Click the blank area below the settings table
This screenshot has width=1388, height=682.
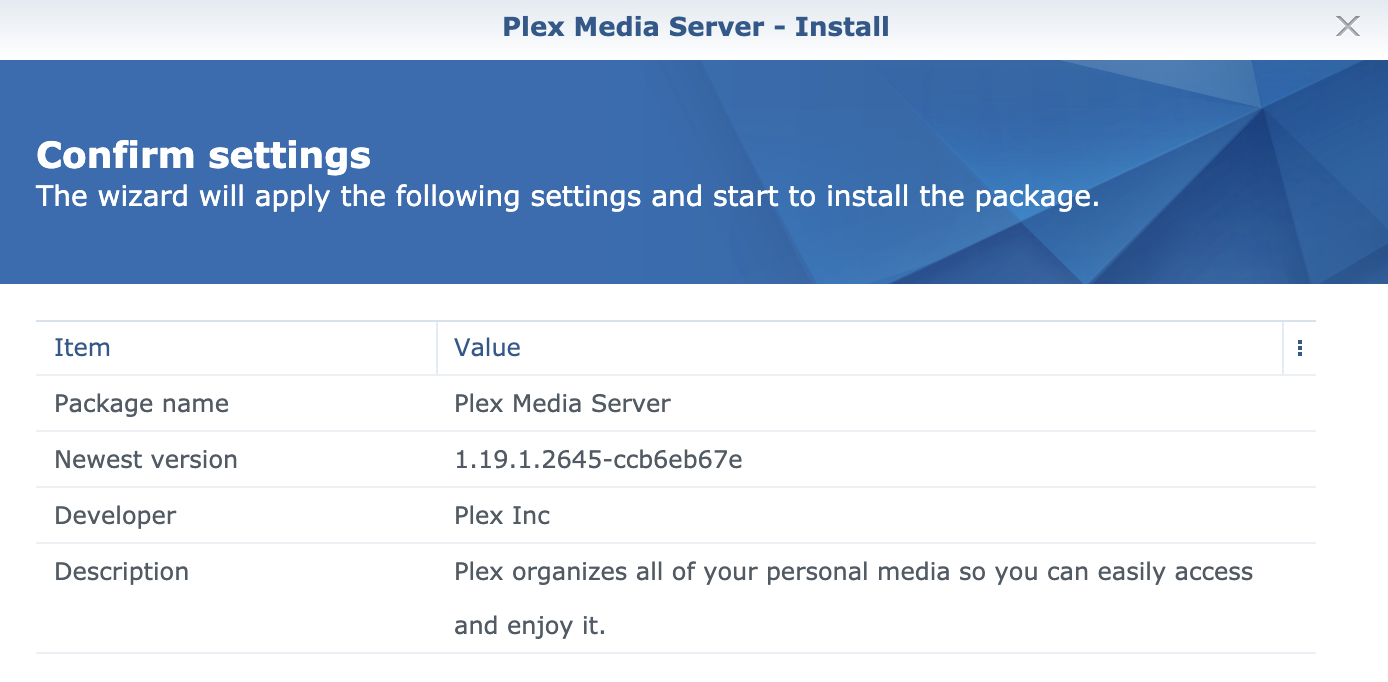coord(675,668)
